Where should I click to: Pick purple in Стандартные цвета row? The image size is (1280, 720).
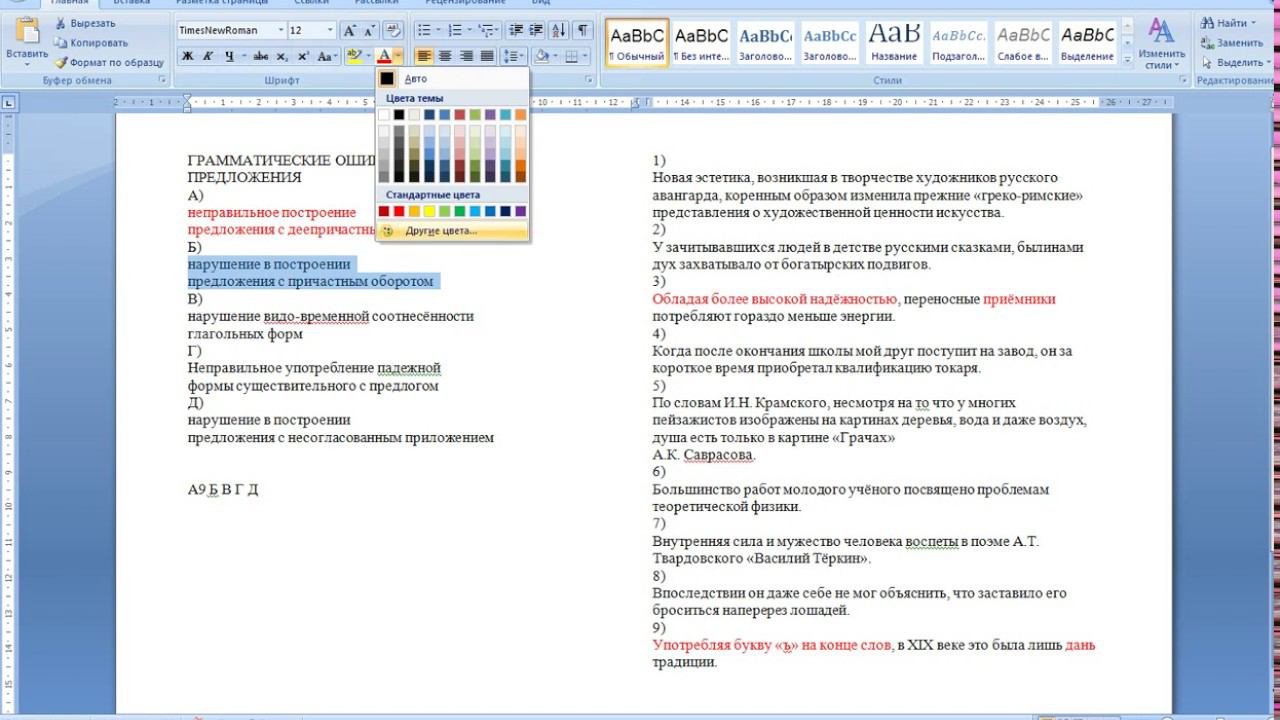(x=520, y=211)
